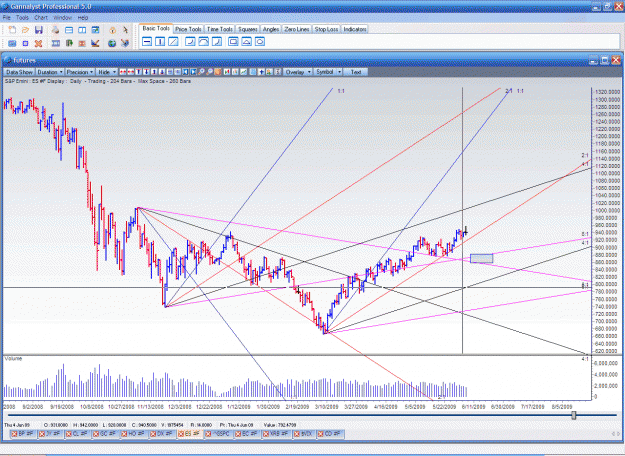Close the GC #F tab
This screenshot has height=456, width=625.
coord(96,434)
